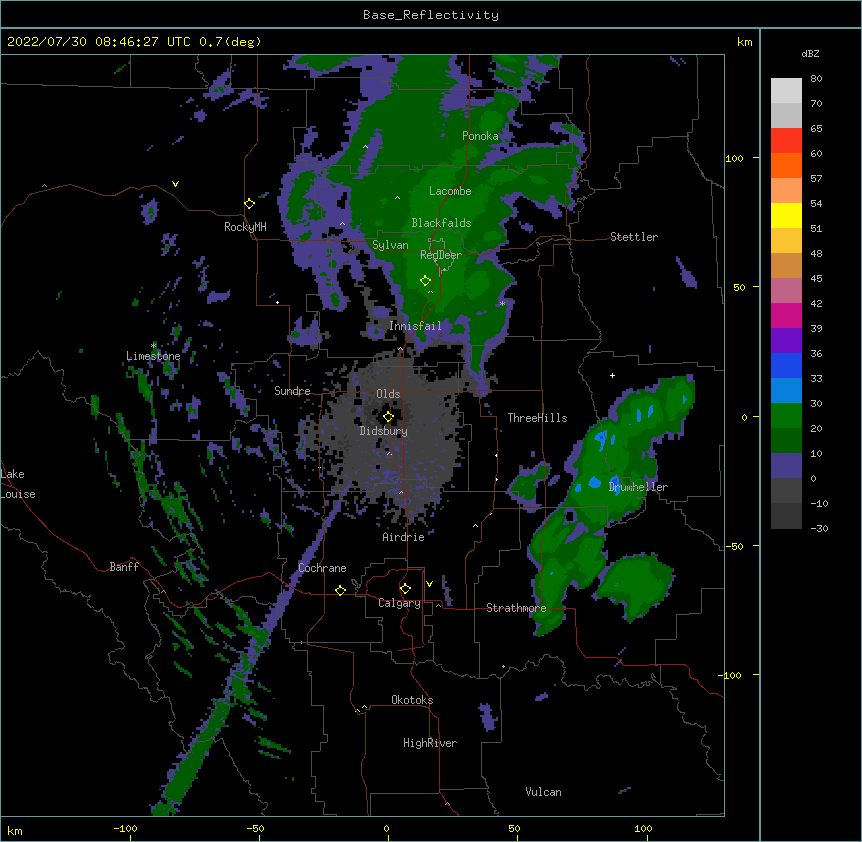
Task: Pick the slate blue 0-10 dBZ swatch
Action: [786, 466]
